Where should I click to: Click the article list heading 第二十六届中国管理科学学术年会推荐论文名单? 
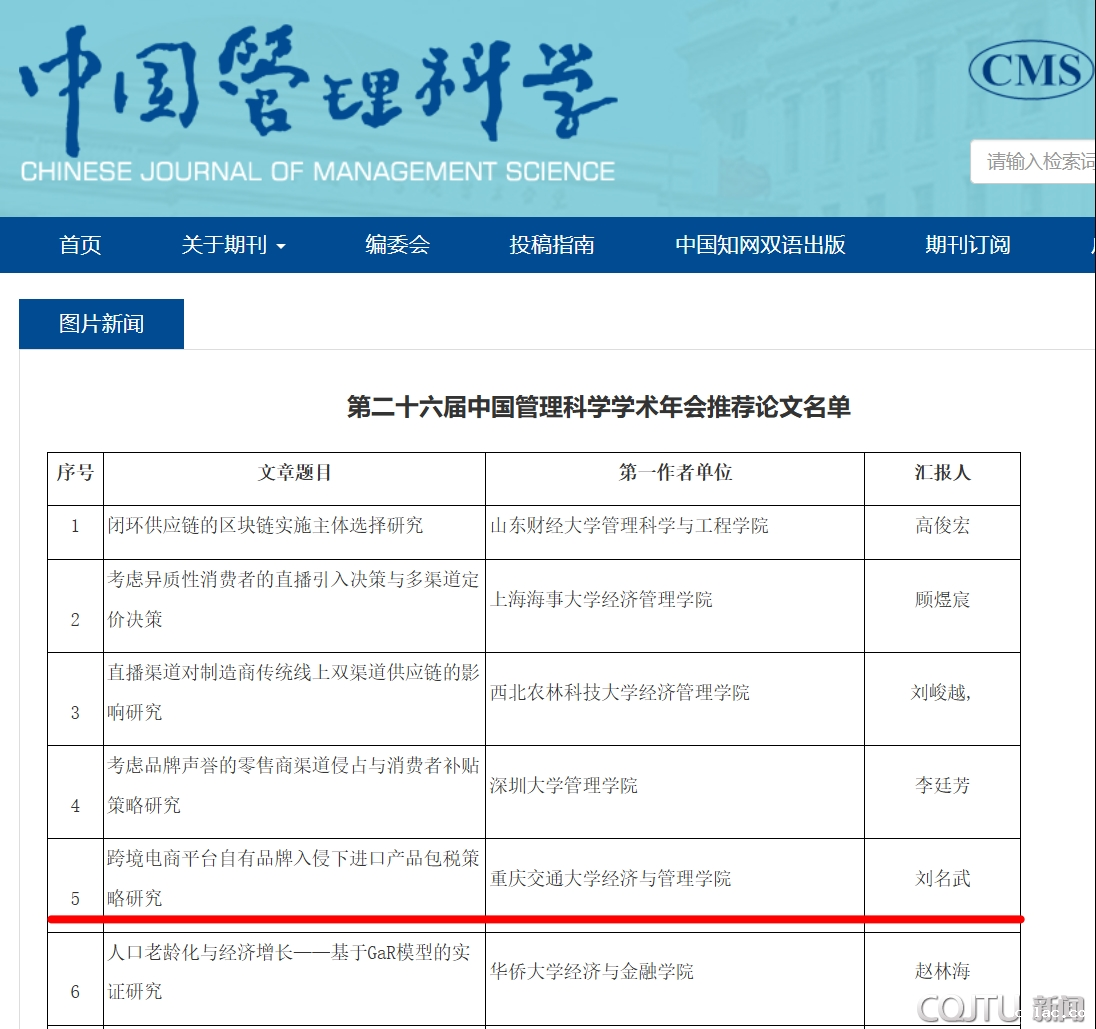tap(598, 407)
